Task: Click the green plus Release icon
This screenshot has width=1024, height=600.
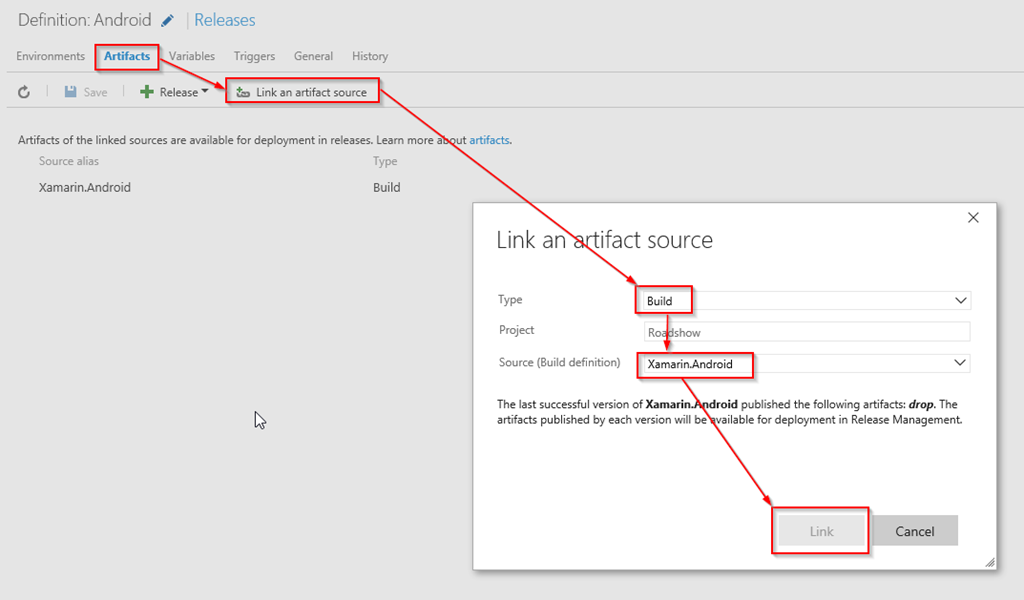Action: click(146, 92)
